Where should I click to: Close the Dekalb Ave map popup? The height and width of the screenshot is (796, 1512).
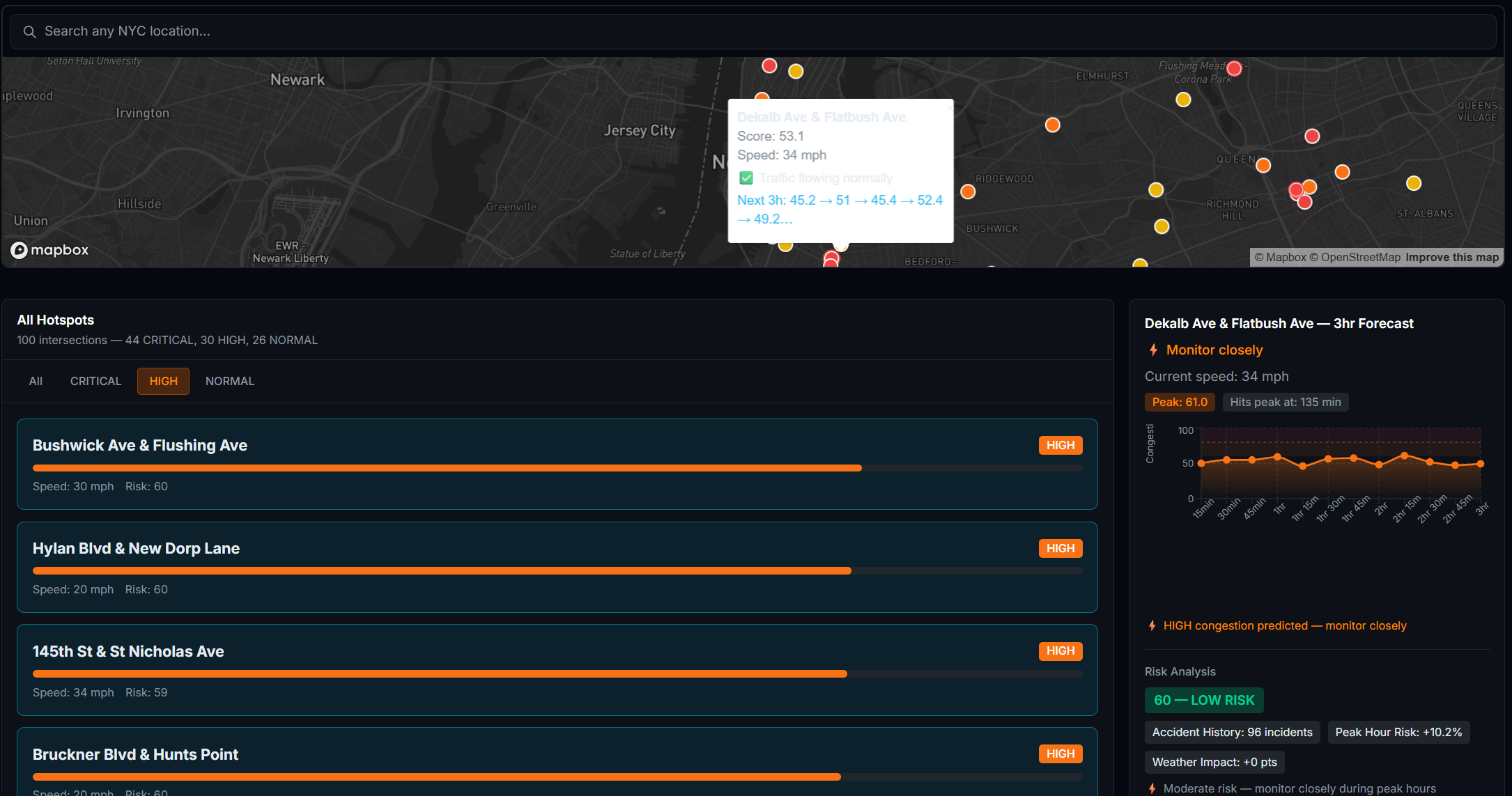[949, 107]
